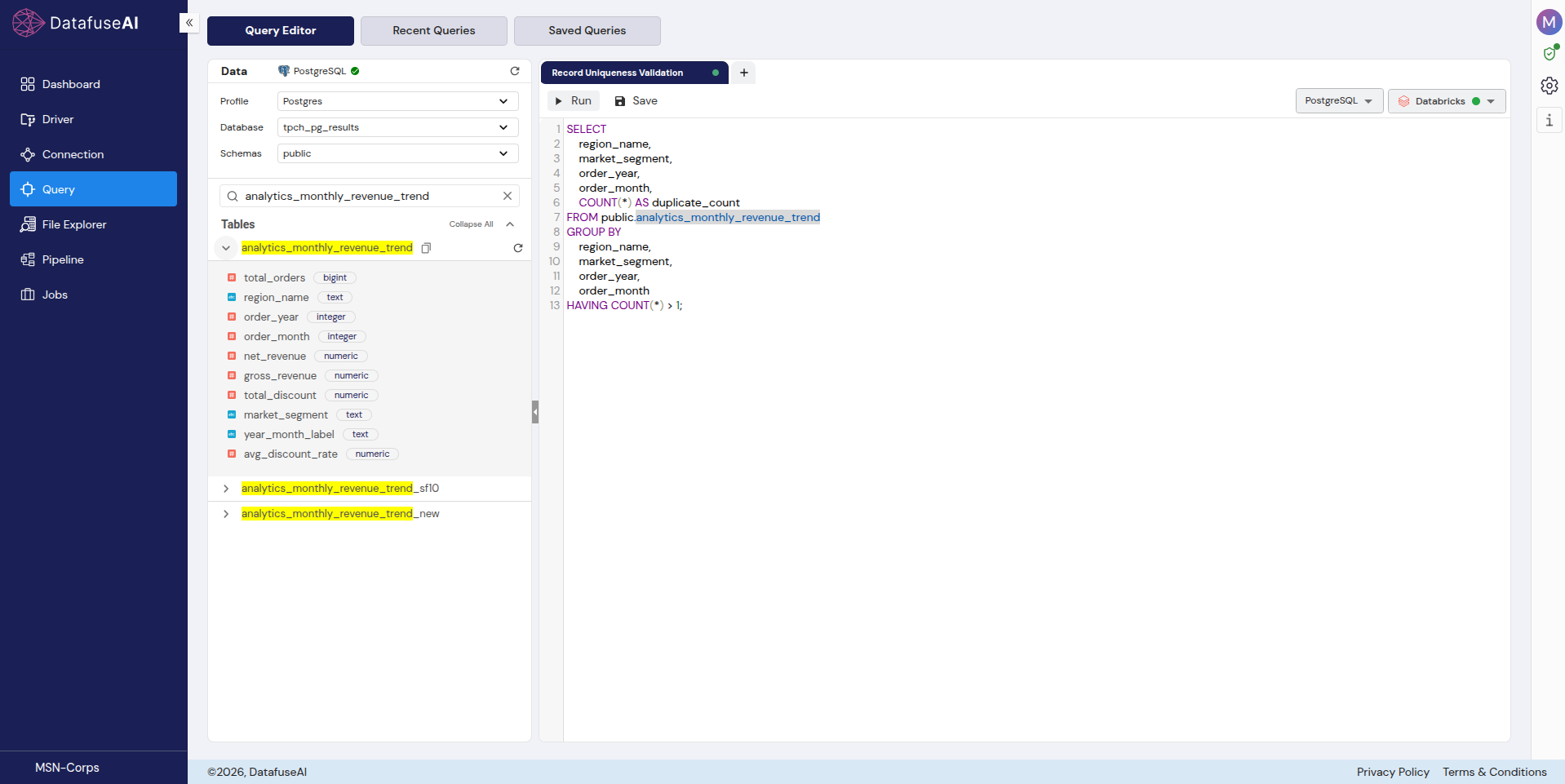Expand the analytics_monthly_revenue_trend_new table
Screen dimensions: 1565x784
click(226, 514)
